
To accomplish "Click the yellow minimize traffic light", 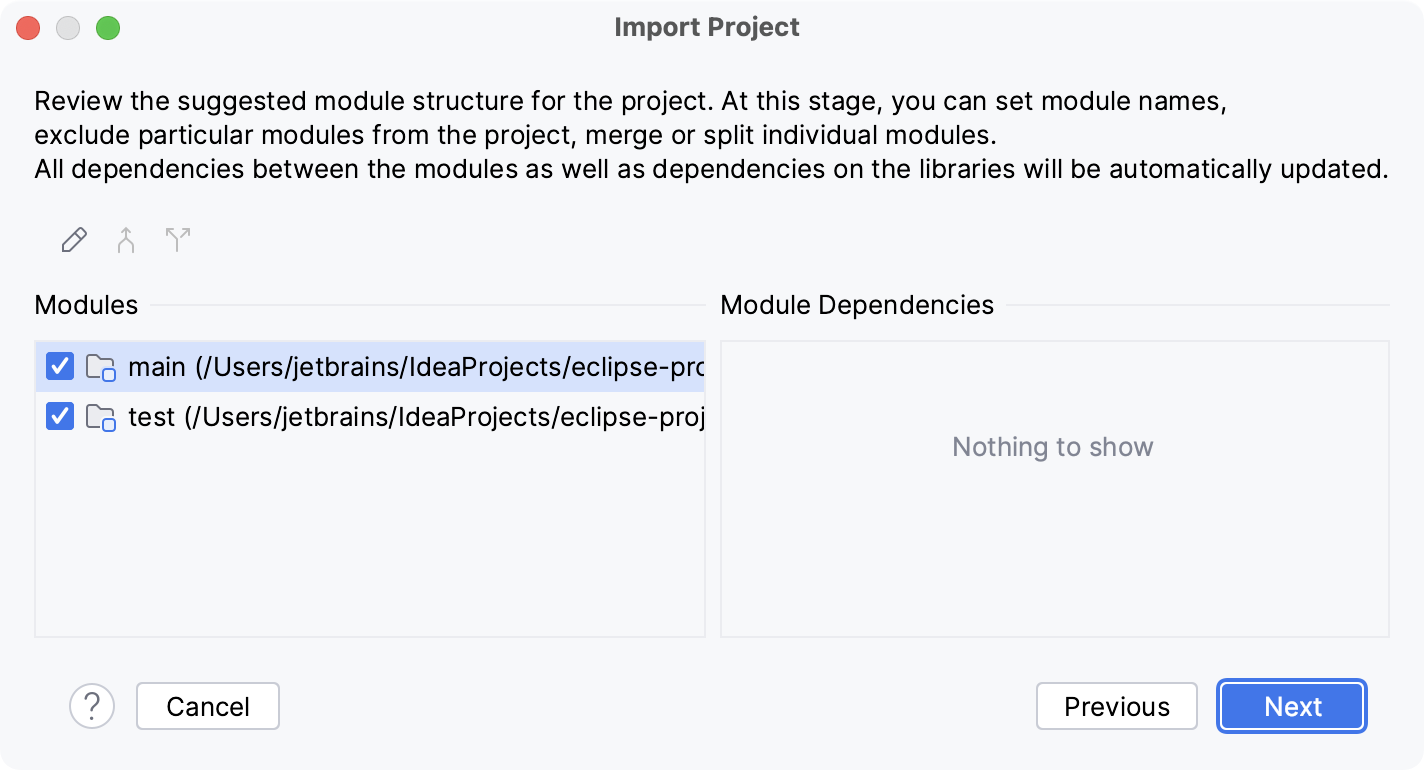I will click(x=68, y=28).
